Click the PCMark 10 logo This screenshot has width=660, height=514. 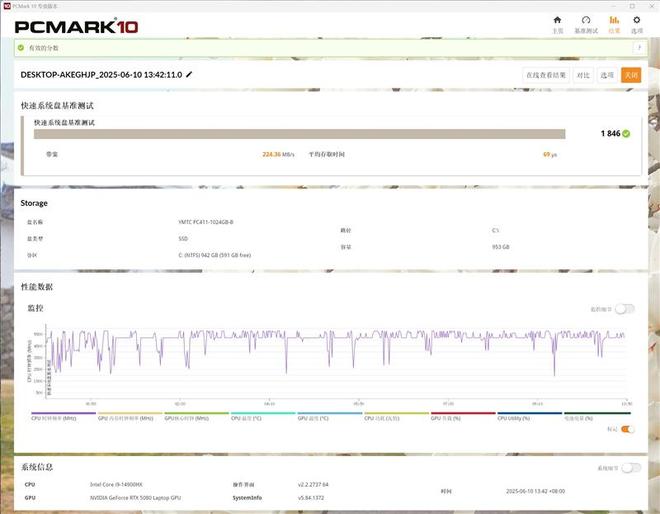(x=75, y=25)
